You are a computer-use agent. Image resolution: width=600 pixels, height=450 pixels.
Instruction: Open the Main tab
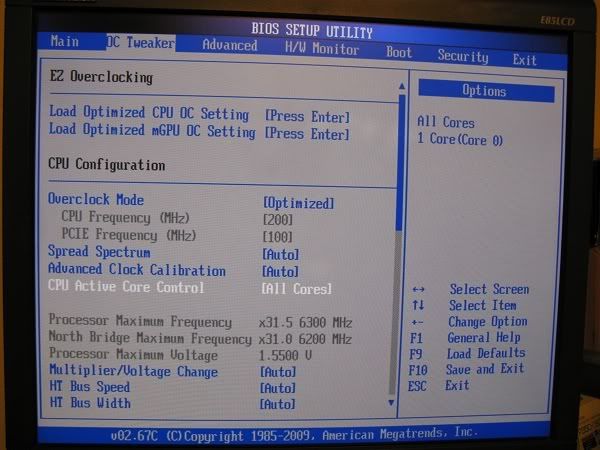65,41
